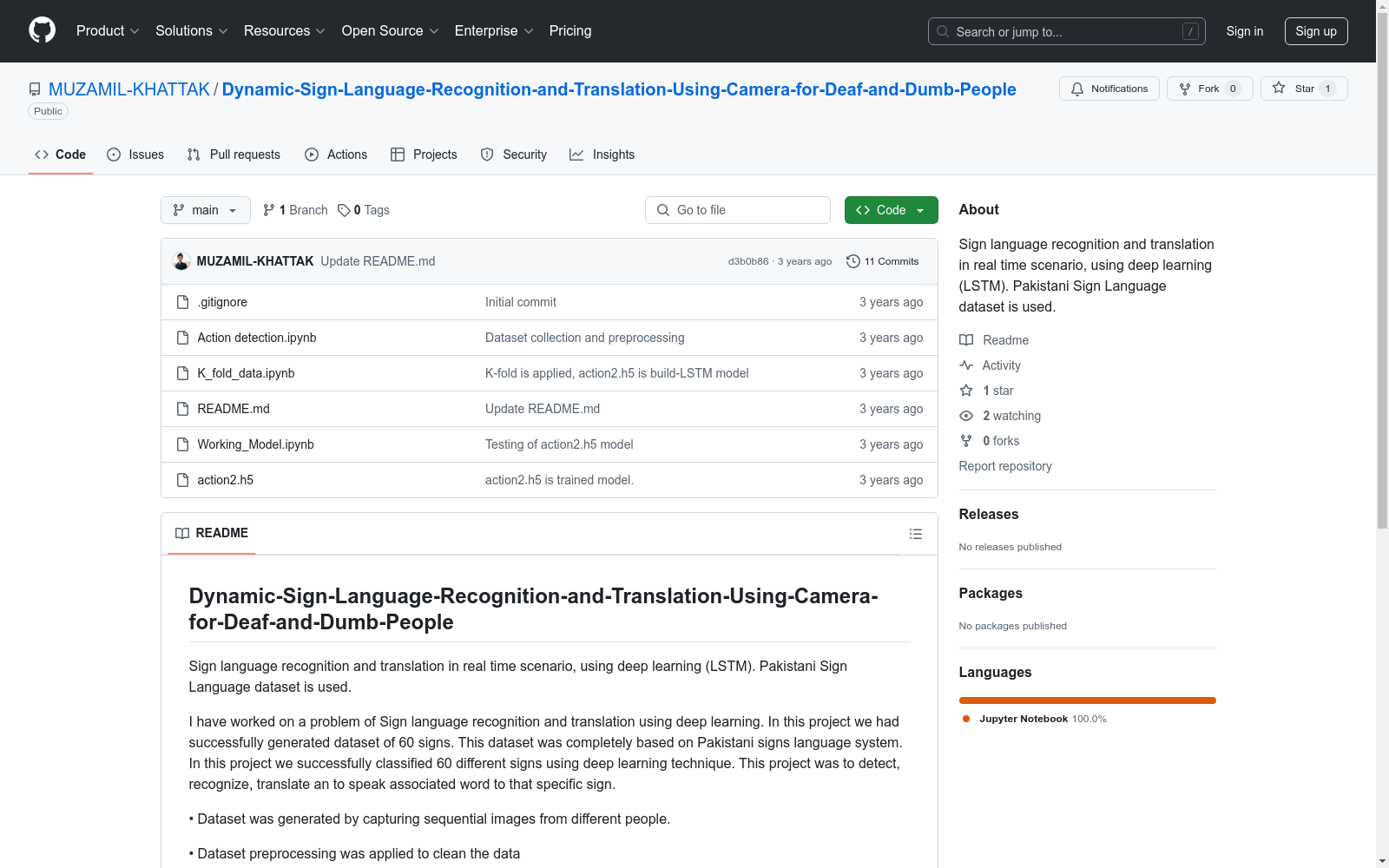Open the repository name link in the header
Screen dimensions: 1389x868
point(619,89)
